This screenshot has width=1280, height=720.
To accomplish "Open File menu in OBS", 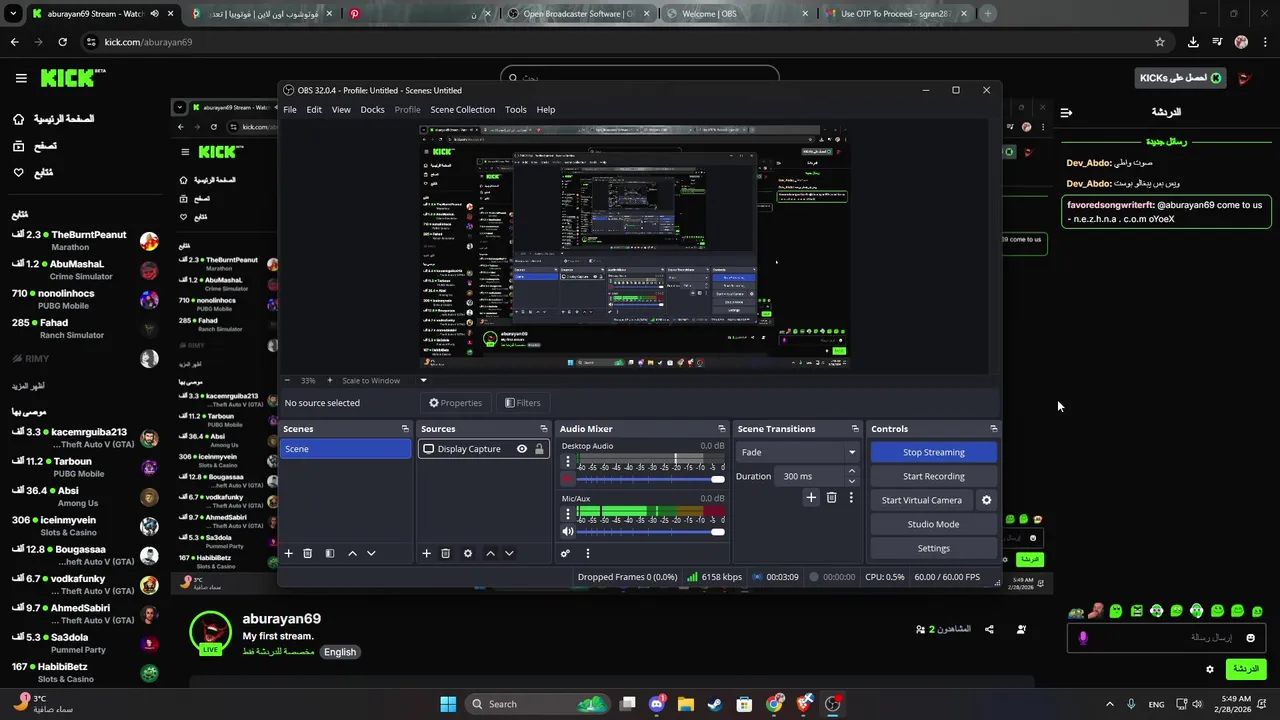I will pyautogui.click(x=290, y=109).
